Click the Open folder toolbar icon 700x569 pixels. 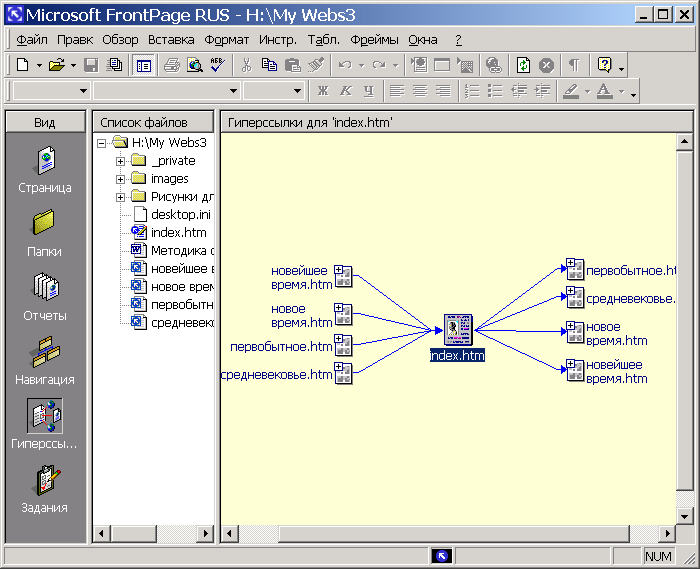click(x=57, y=65)
